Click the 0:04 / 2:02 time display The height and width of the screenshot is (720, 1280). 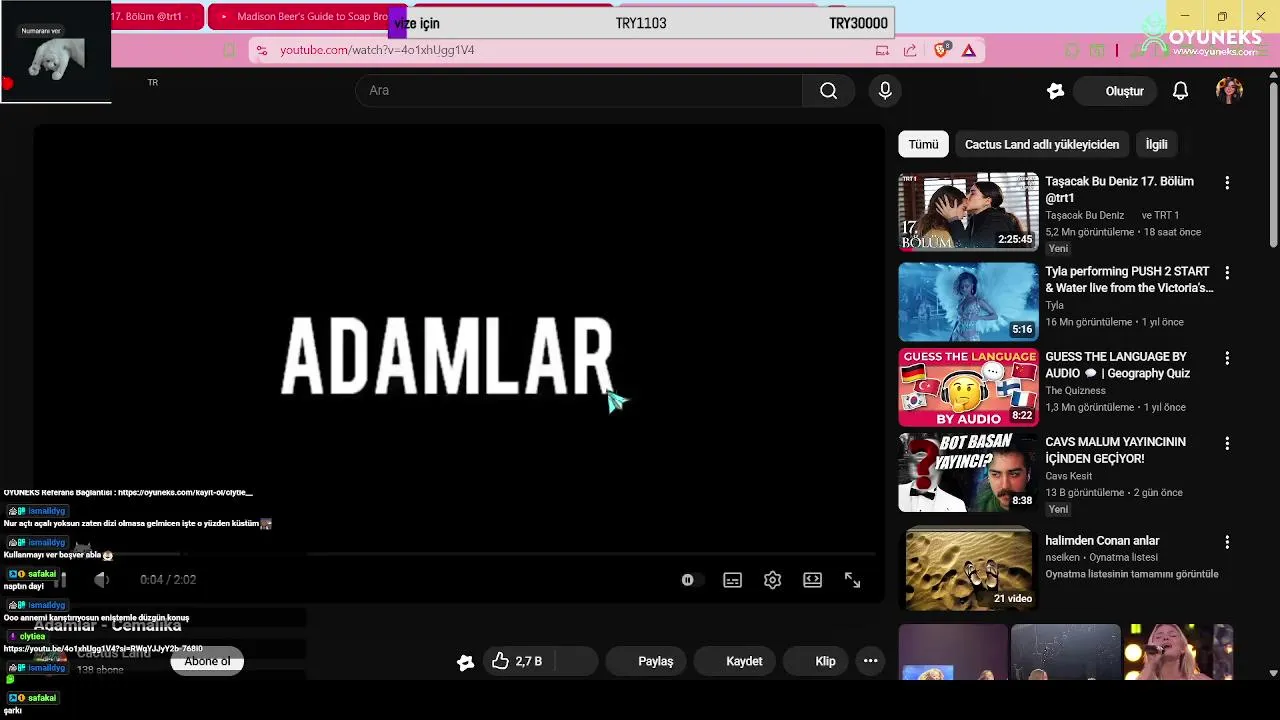[168, 580]
